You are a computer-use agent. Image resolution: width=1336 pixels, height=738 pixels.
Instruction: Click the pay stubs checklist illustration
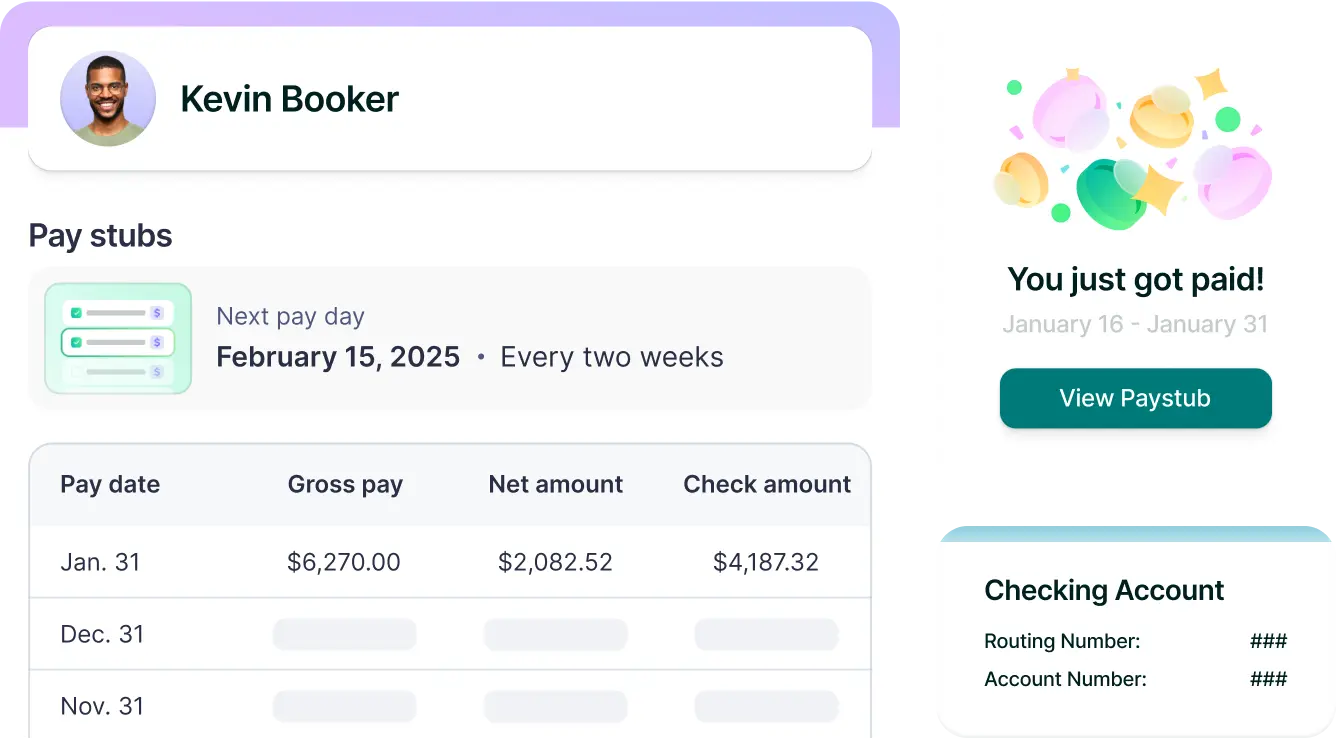(x=118, y=338)
